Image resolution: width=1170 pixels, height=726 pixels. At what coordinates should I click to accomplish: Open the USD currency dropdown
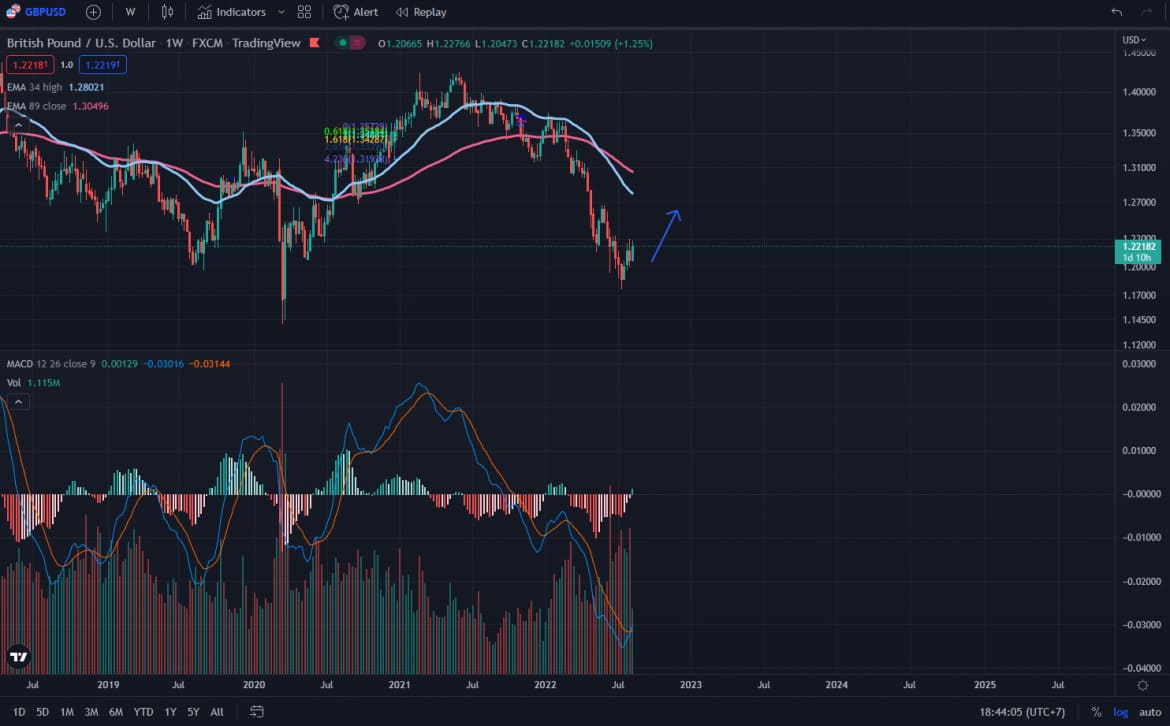pyautogui.click(x=1132, y=39)
